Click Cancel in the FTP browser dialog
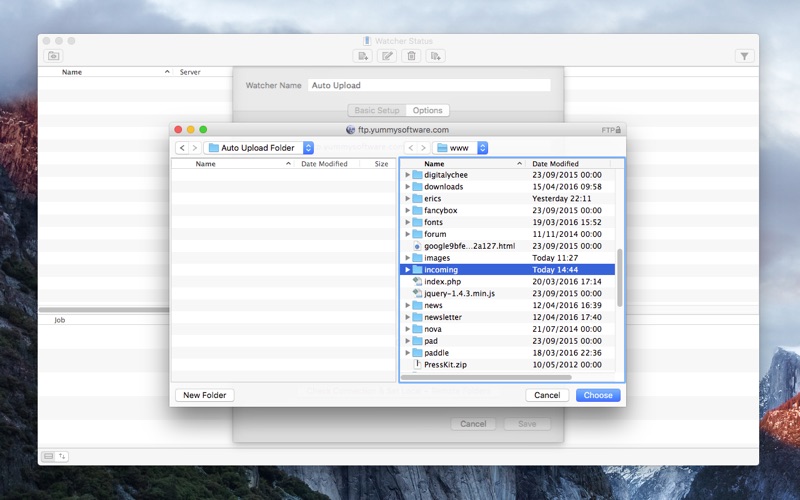Image resolution: width=800 pixels, height=500 pixels. pos(547,395)
